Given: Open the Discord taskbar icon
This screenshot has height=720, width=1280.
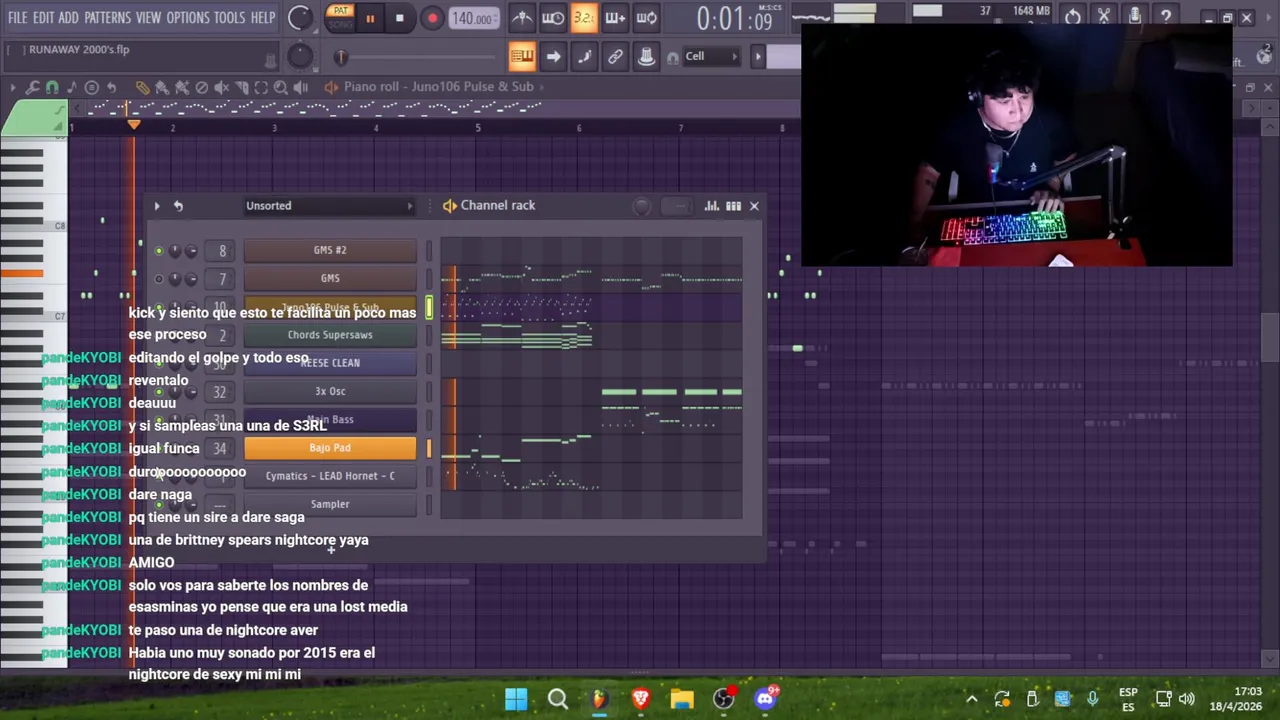Looking at the screenshot, I should click(x=765, y=699).
